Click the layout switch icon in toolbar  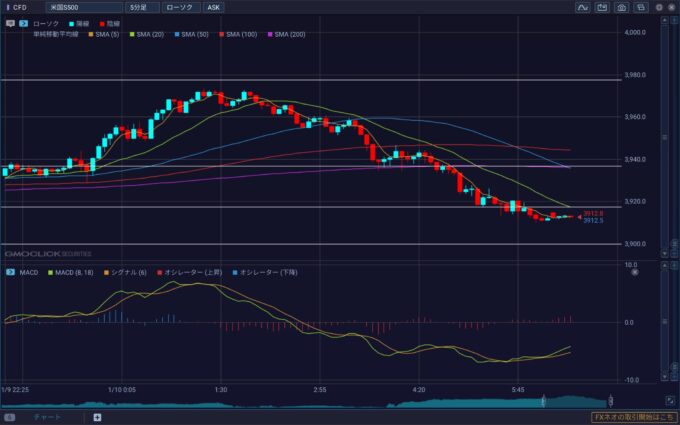tap(640, 7)
